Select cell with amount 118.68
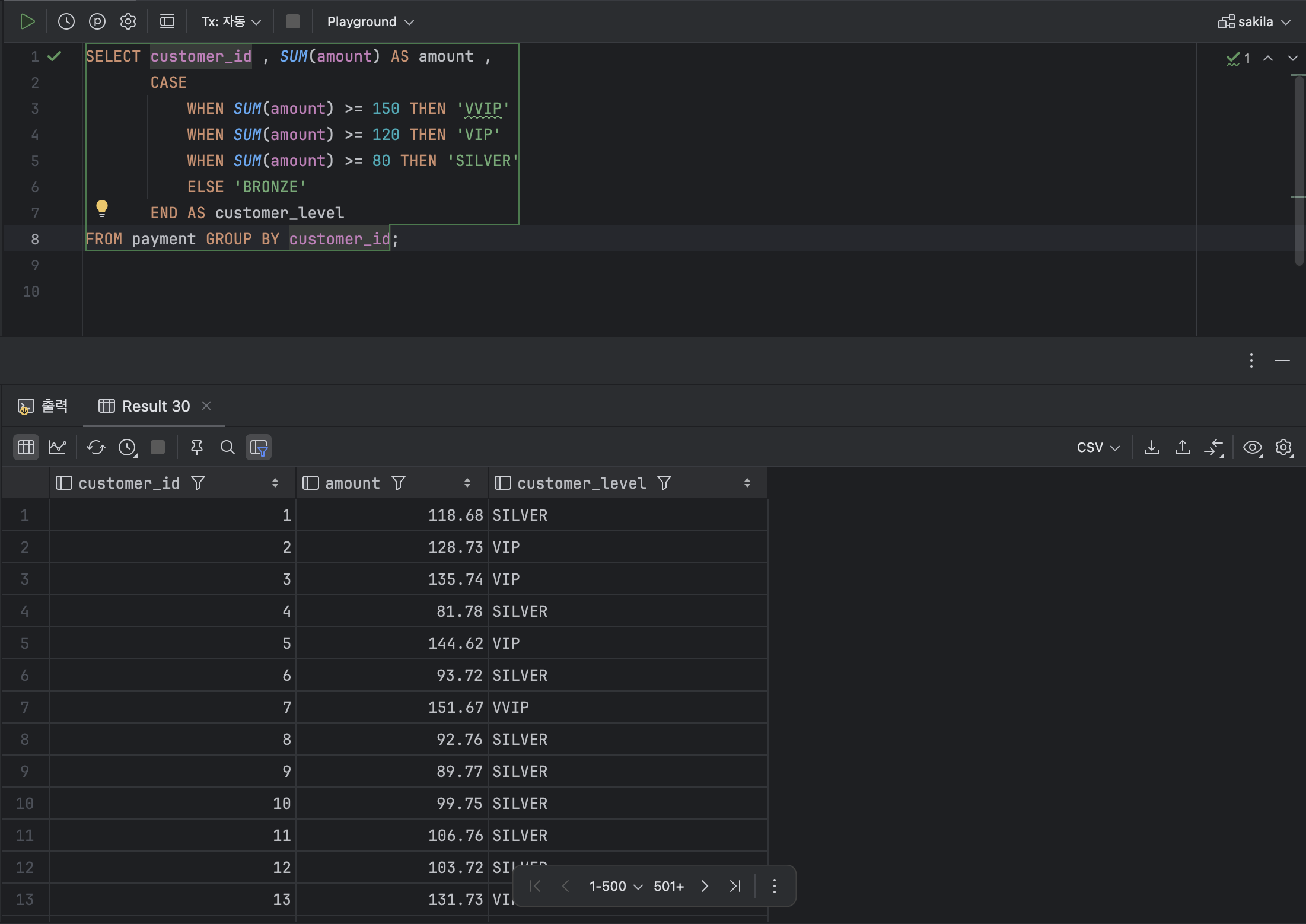1306x924 pixels. [392, 515]
